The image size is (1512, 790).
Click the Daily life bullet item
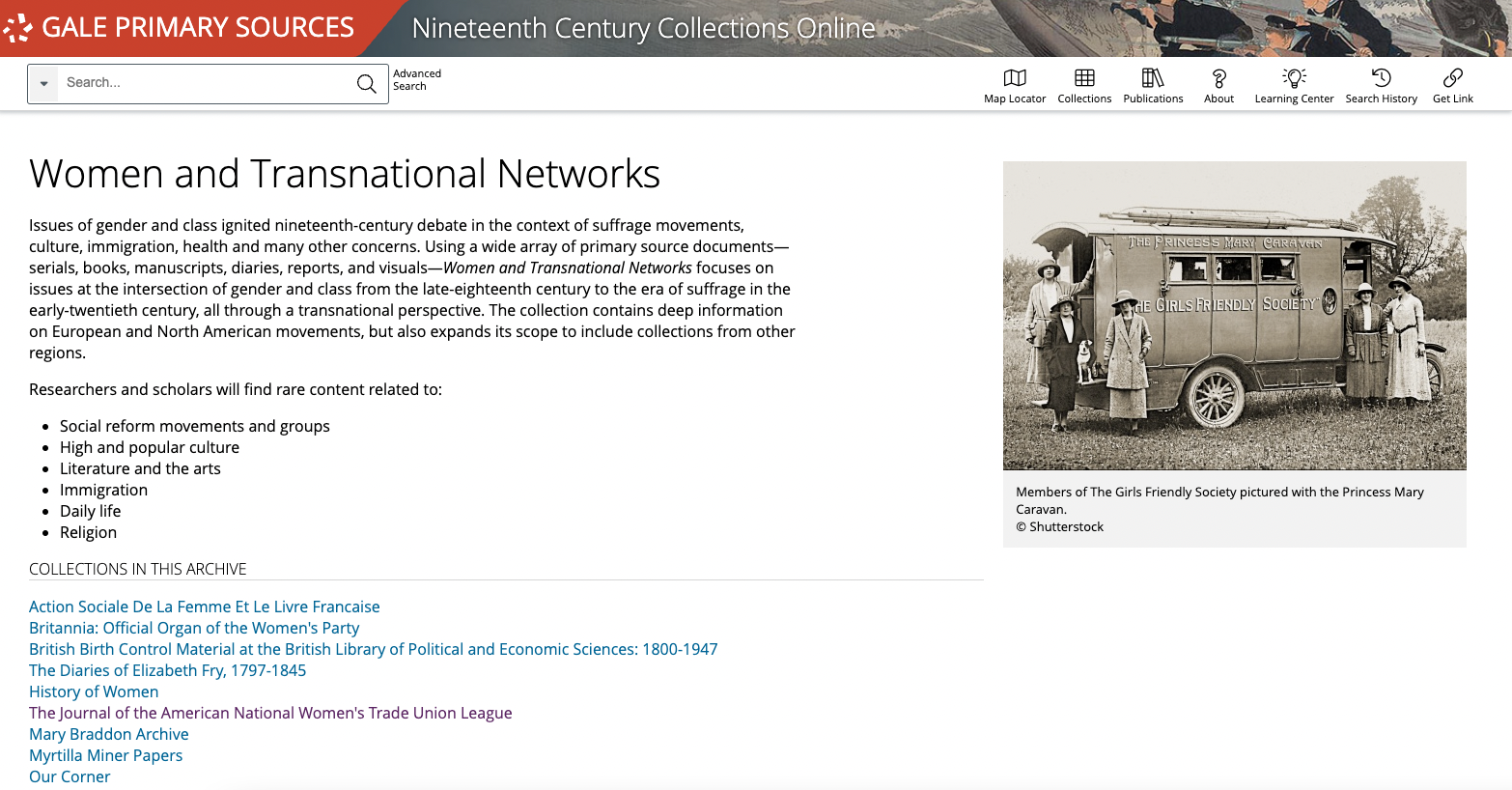(x=90, y=511)
